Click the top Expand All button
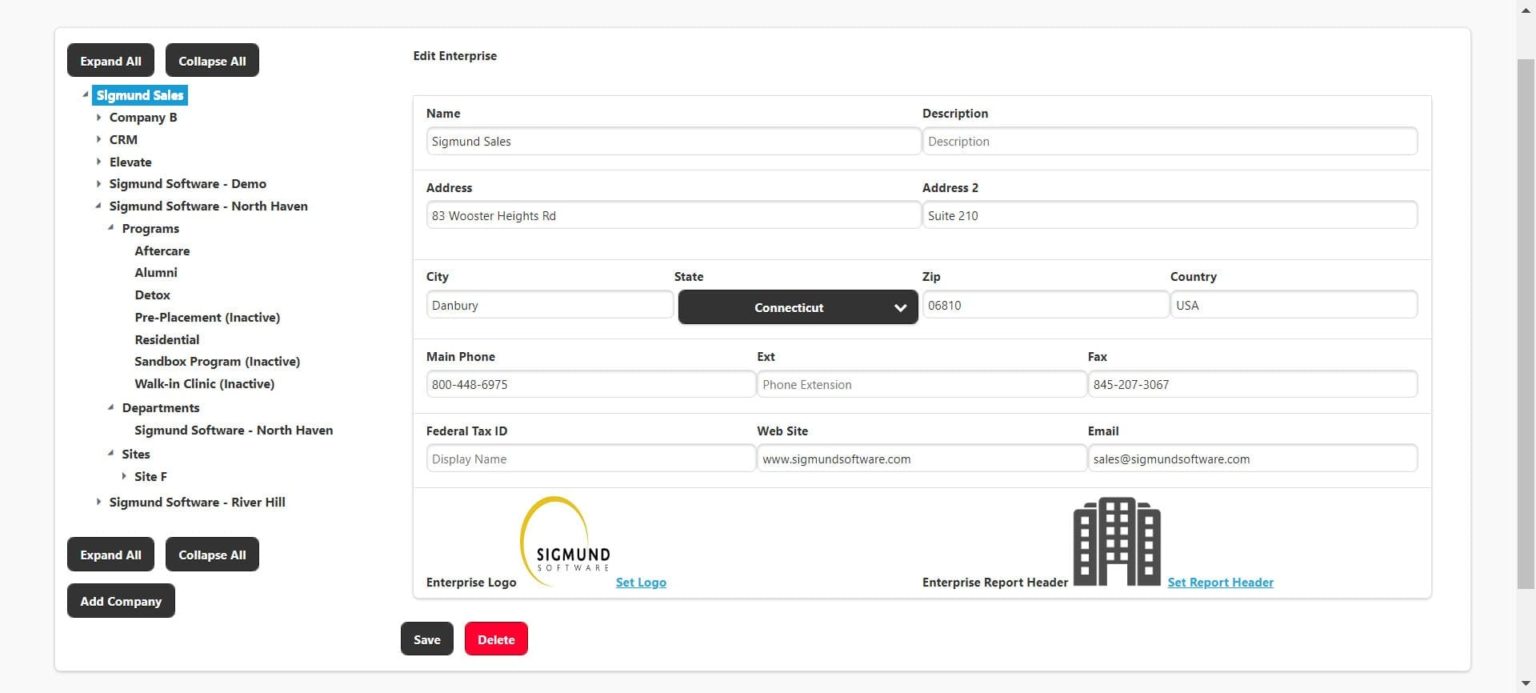This screenshot has height=693, width=1536. pyautogui.click(x=110, y=60)
